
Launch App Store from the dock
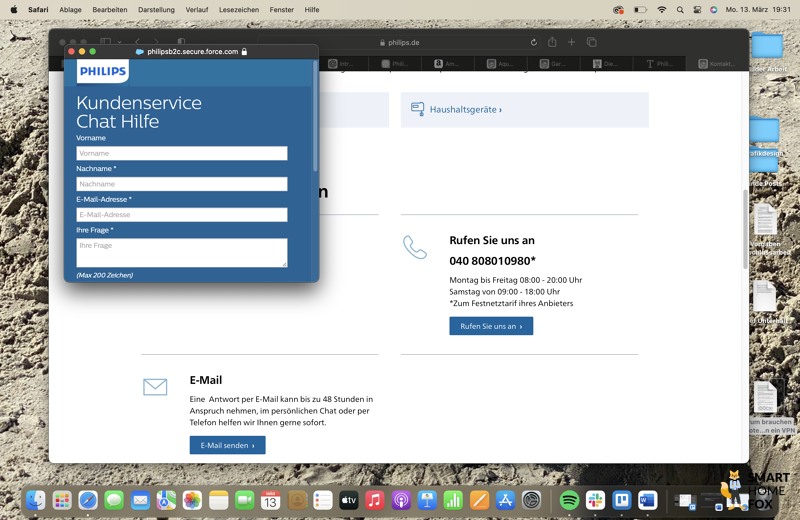tap(505, 500)
